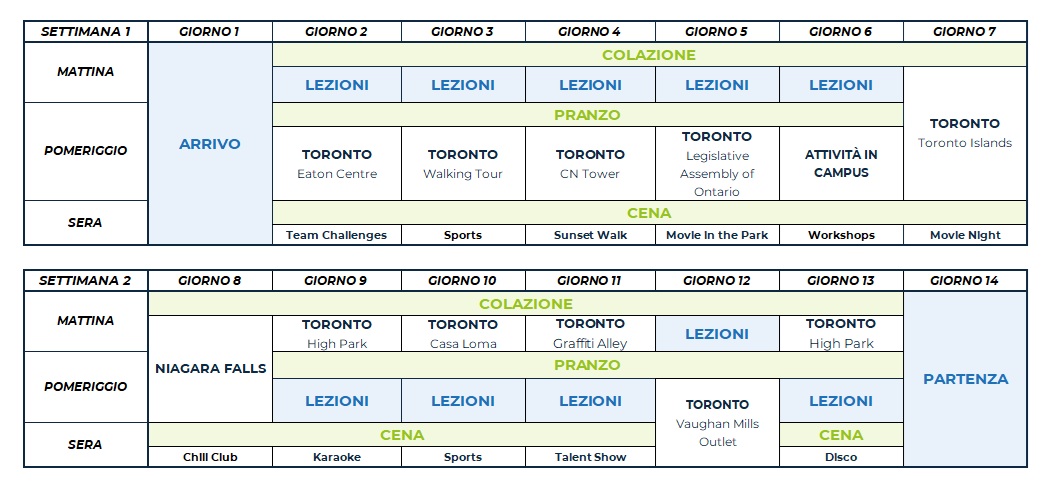The image size is (1053, 488).
Task: Click the Movie Night cell
Action: click(964, 235)
